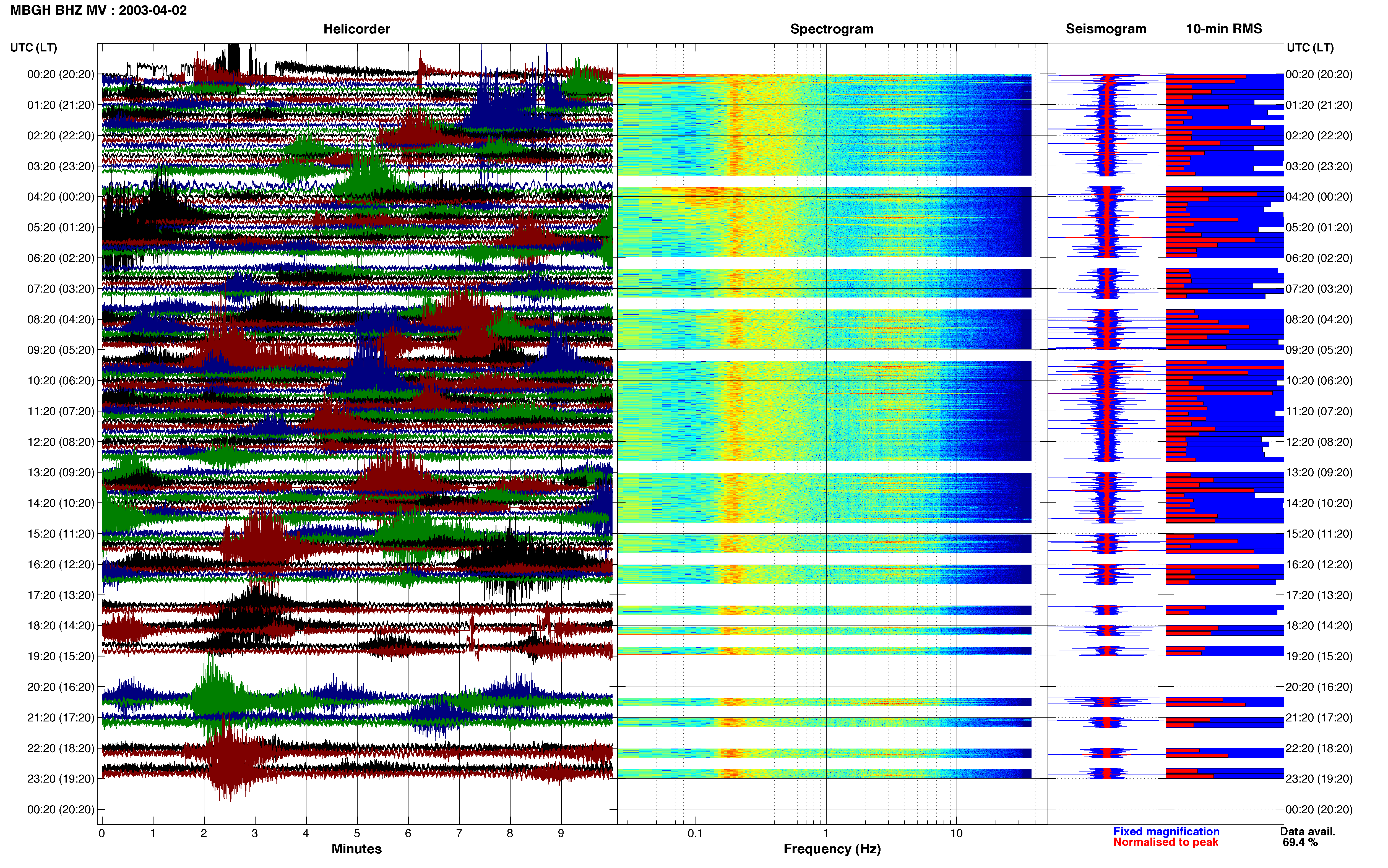
Task: Click left-axis time label "16:20 (12:20)"
Action: (61, 564)
